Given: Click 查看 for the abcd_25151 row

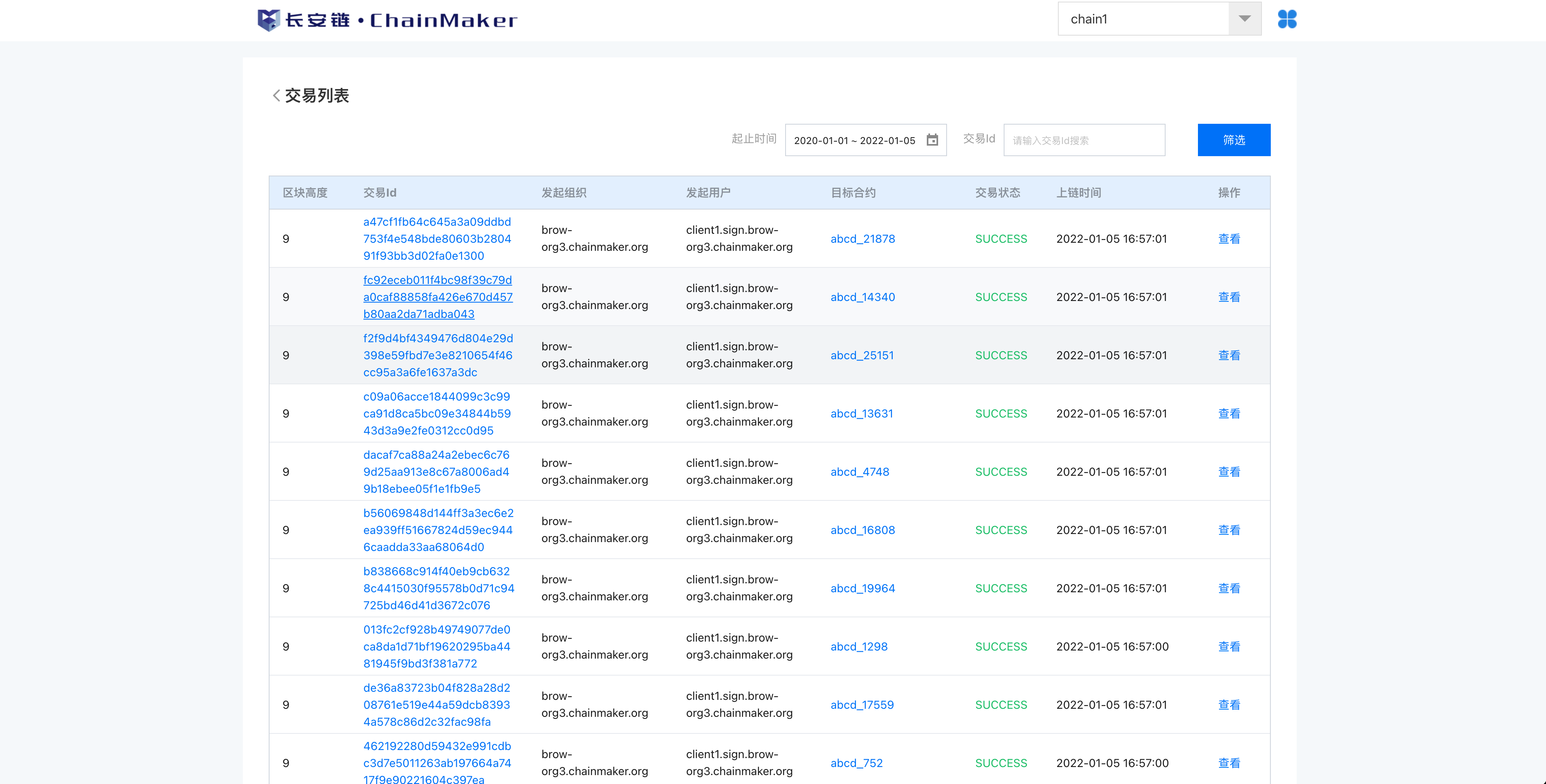Looking at the screenshot, I should click(1229, 355).
